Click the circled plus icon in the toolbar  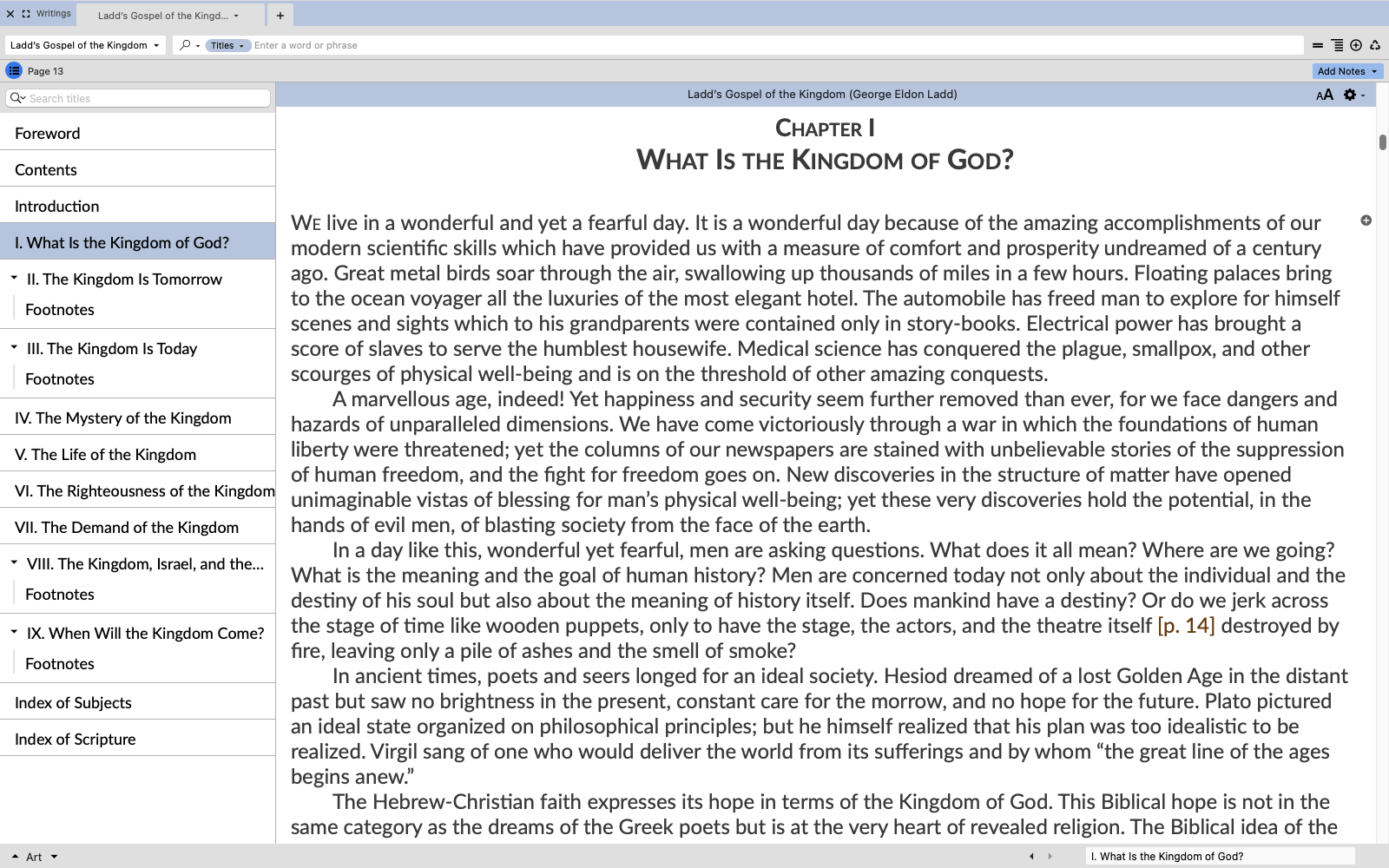point(1356,45)
